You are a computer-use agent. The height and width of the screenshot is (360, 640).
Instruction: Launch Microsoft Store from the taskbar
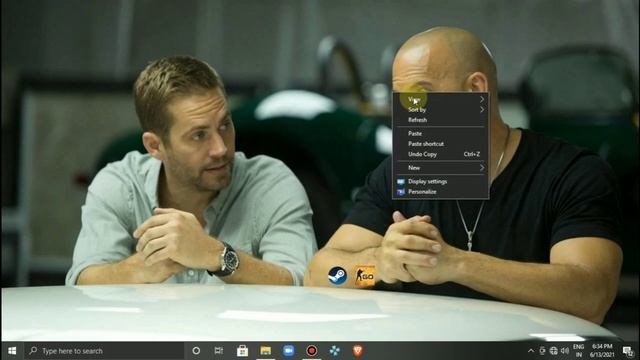coord(242,351)
